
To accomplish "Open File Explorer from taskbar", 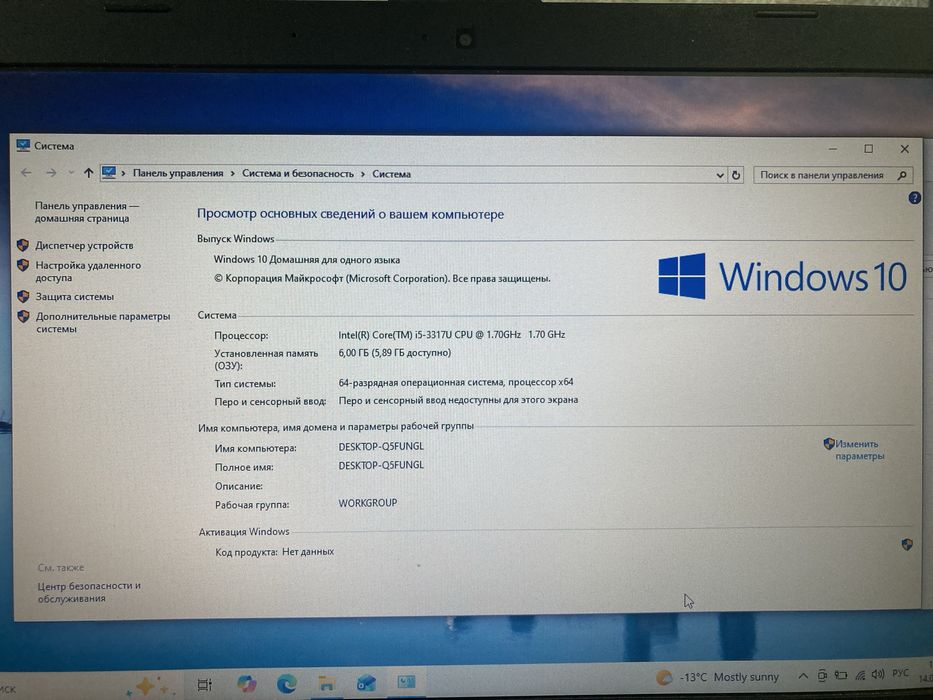I will [x=326, y=684].
